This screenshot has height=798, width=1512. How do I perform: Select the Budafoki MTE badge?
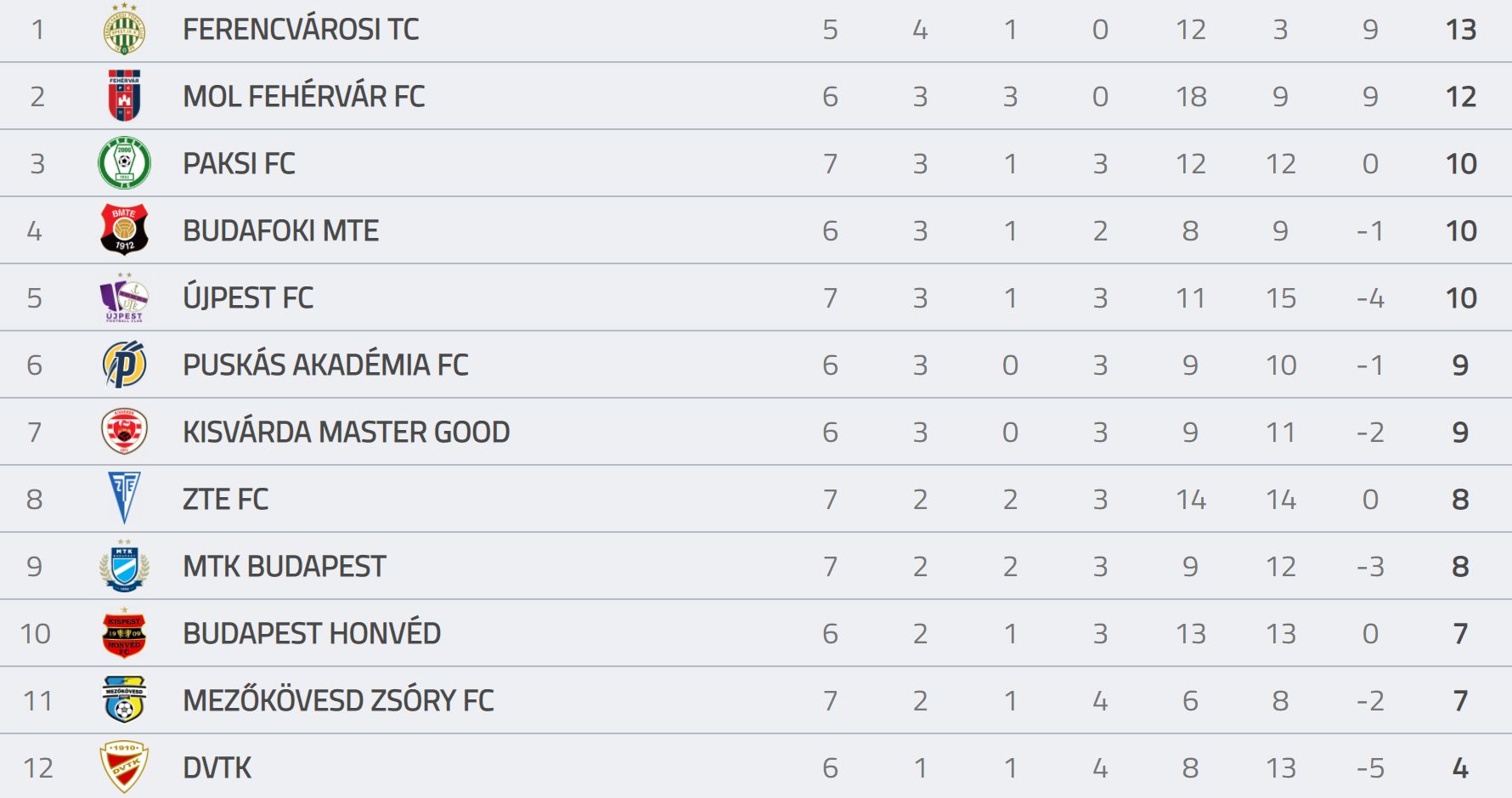124,229
